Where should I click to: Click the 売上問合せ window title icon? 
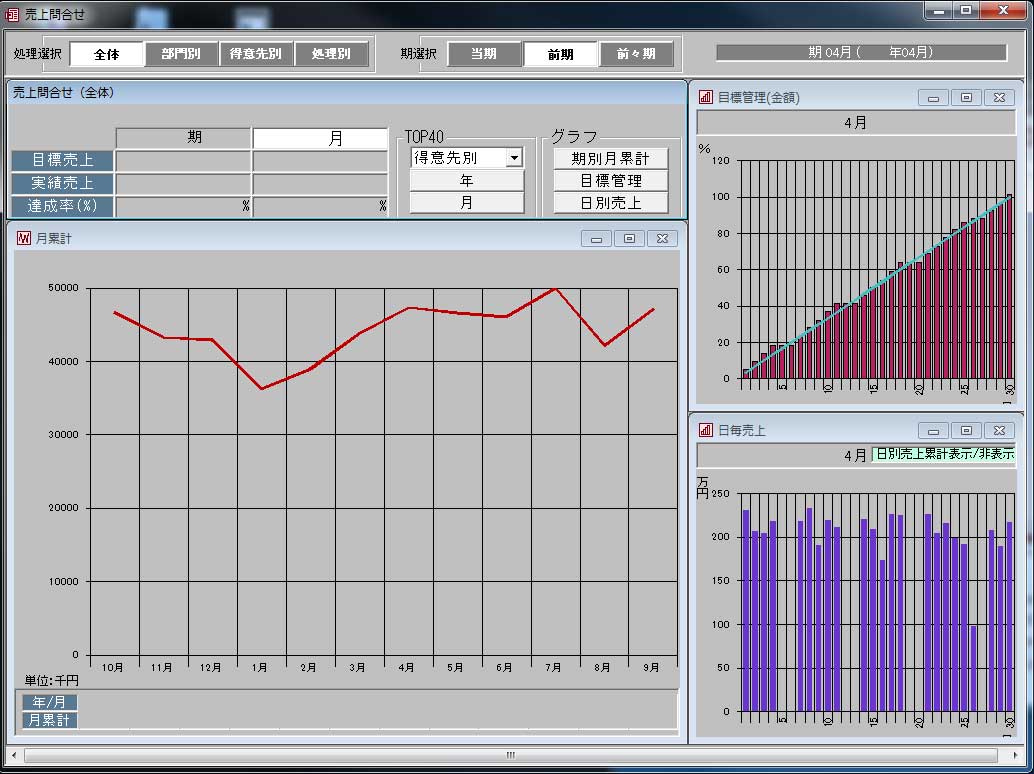pyautogui.click(x=12, y=14)
